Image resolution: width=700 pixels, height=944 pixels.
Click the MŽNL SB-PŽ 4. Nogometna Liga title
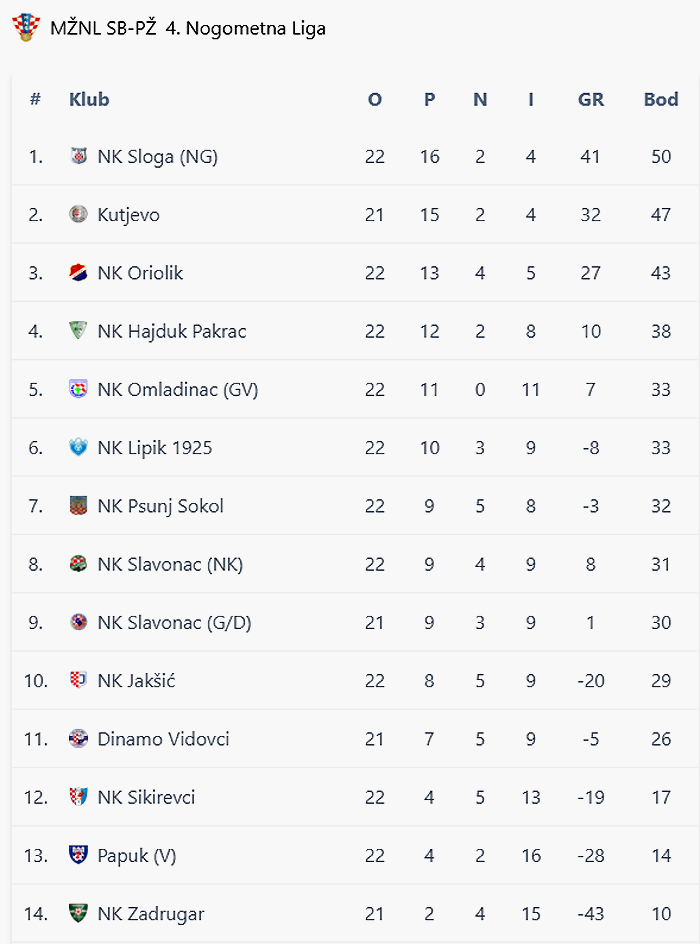point(188,28)
